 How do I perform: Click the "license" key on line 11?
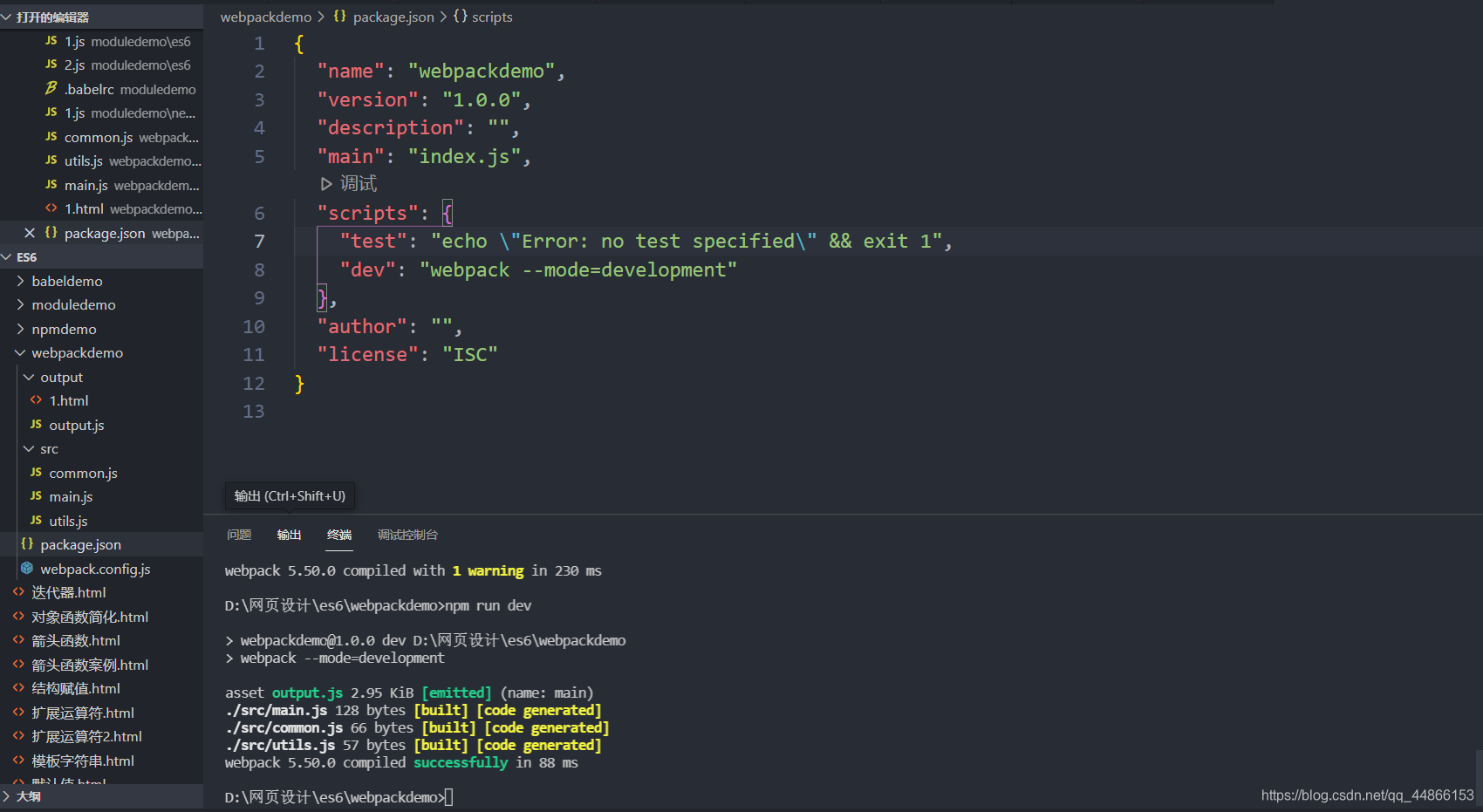click(368, 354)
